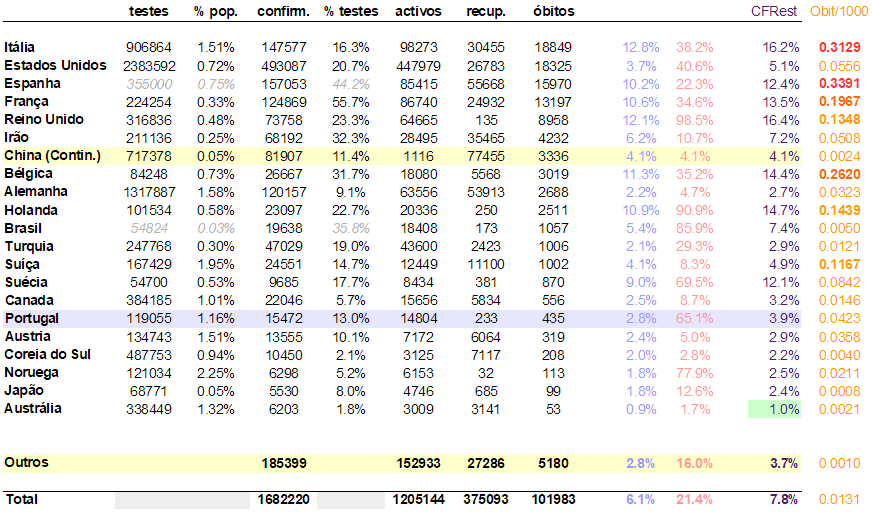The image size is (872, 513).
Task: Click the 'Turquia' row label
Action: point(29,246)
